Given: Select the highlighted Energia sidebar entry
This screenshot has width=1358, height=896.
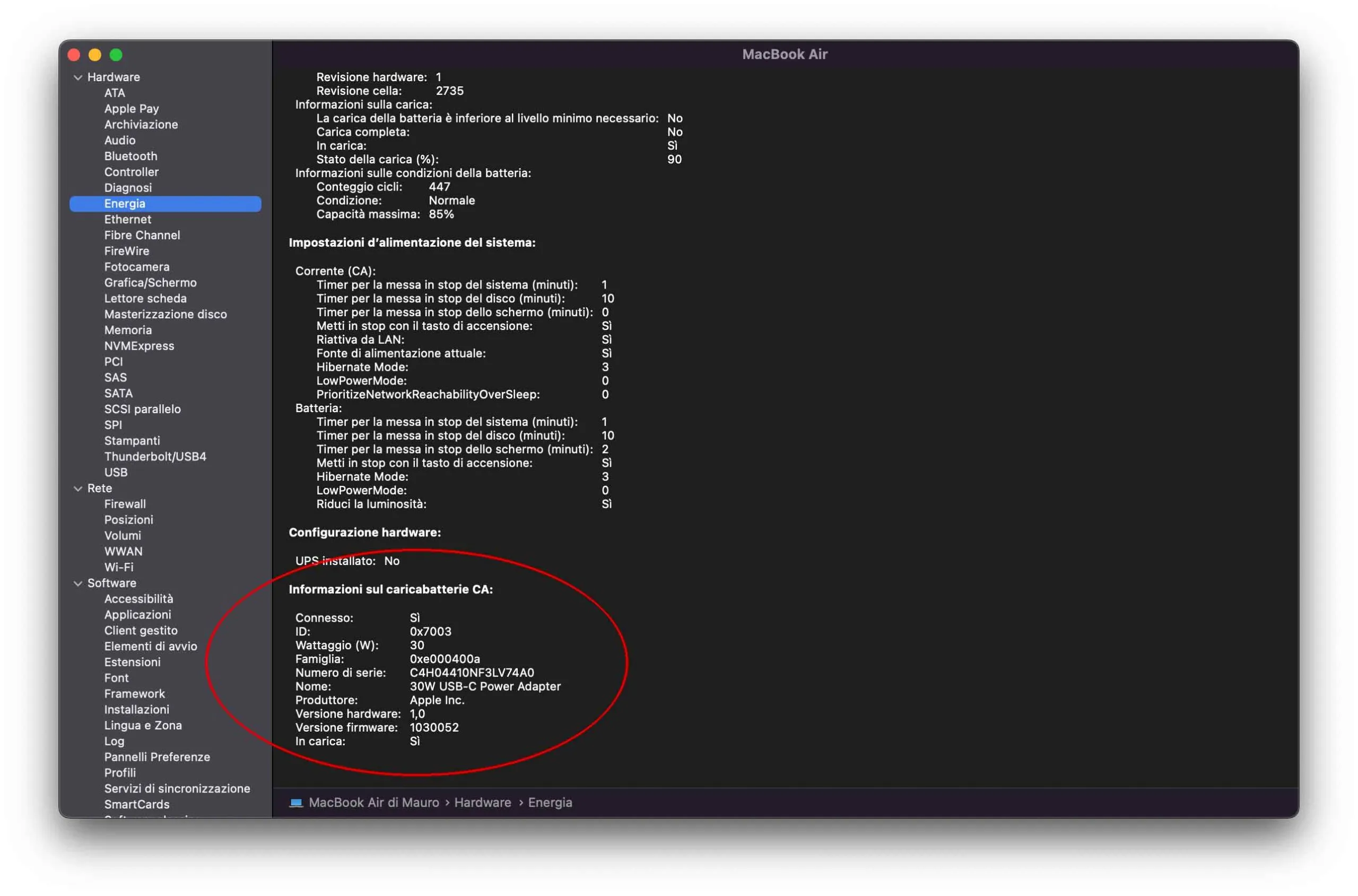Looking at the screenshot, I should click(125, 203).
